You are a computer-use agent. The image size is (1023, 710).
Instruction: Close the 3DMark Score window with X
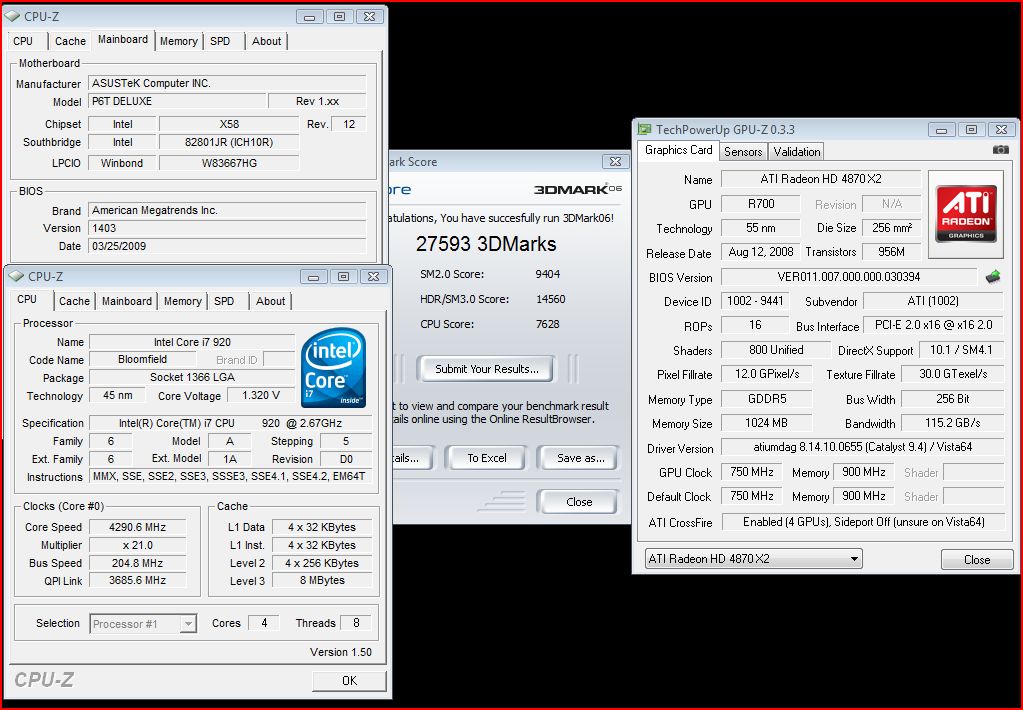615,161
